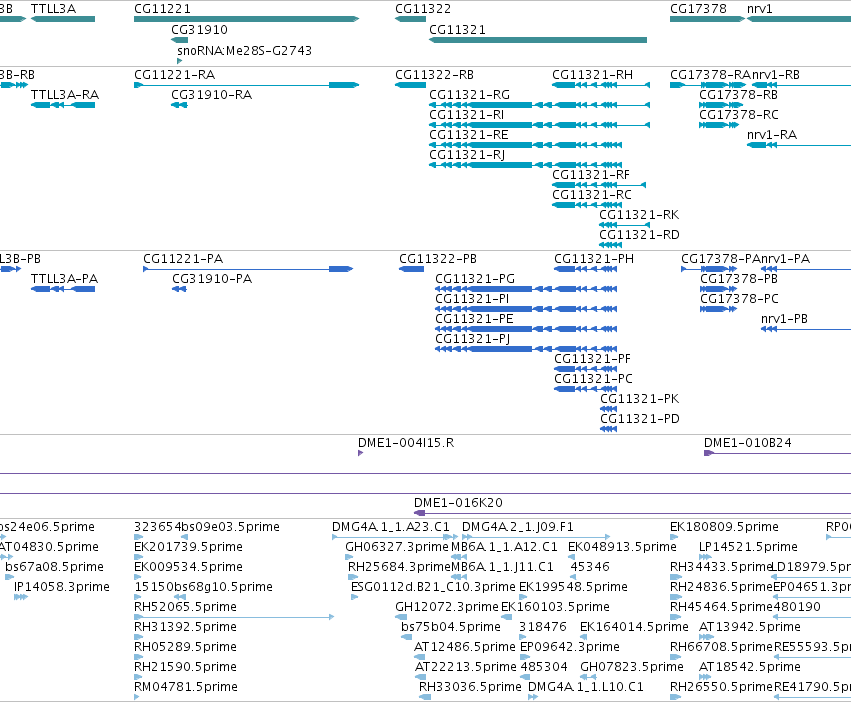Image resolution: width=851 pixels, height=702 pixels.
Task: Open transcript CG11322-RB
Action: coord(434,74)
